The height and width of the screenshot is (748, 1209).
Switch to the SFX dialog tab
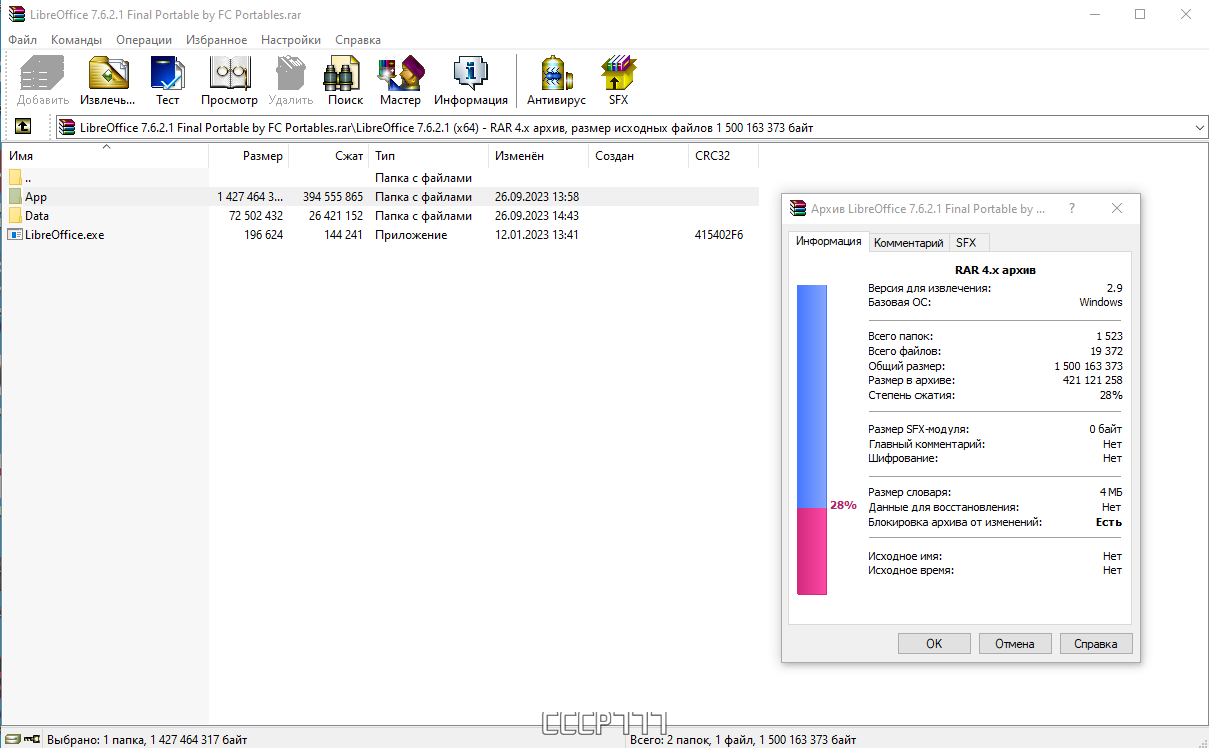tap(966, 243)
